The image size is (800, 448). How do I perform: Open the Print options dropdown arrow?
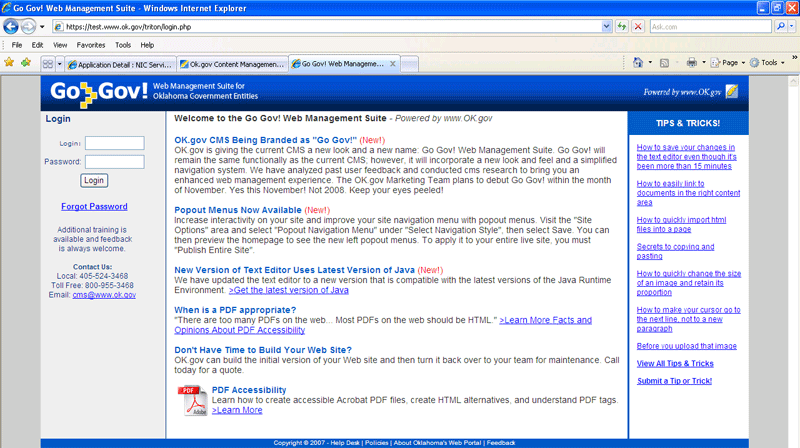pyautogui.click(x=704, y=63)
